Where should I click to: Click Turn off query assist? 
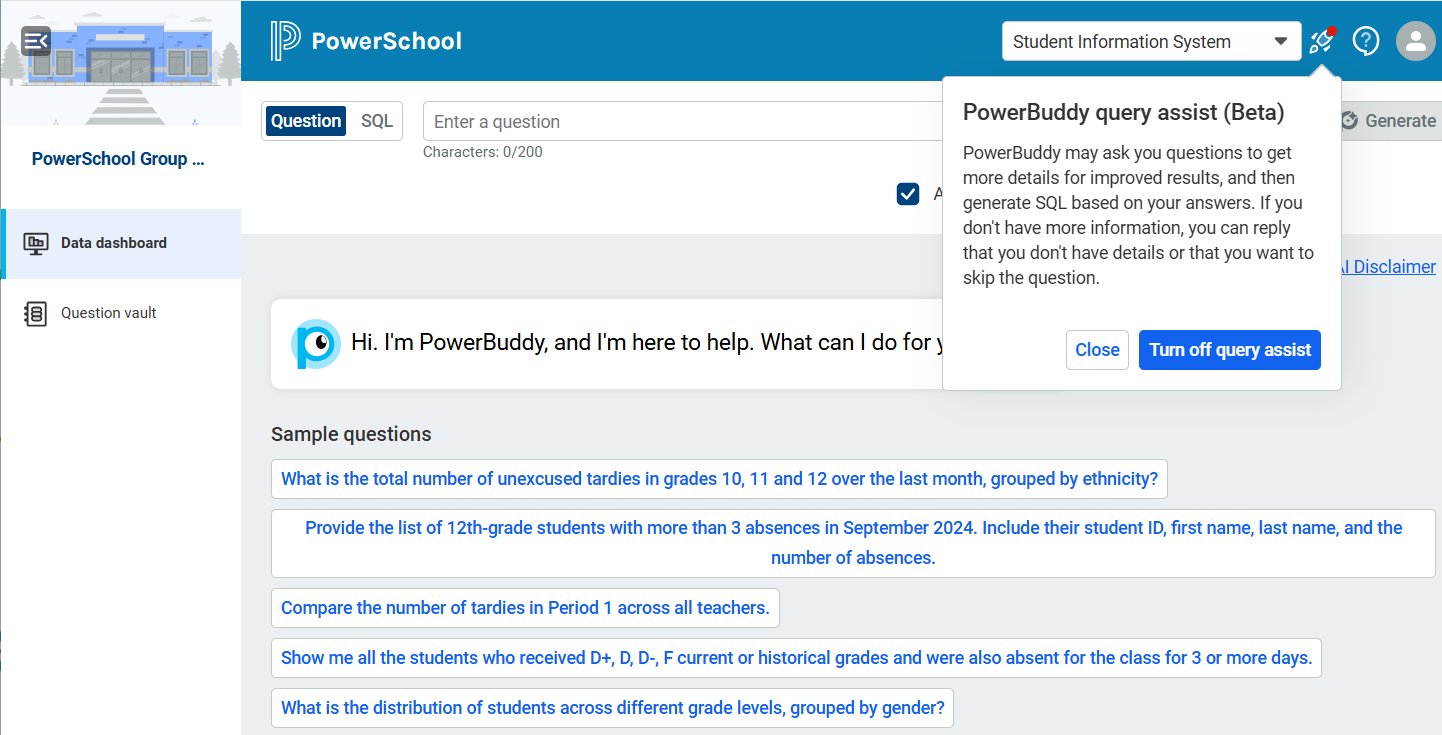tap(1230, 350)
